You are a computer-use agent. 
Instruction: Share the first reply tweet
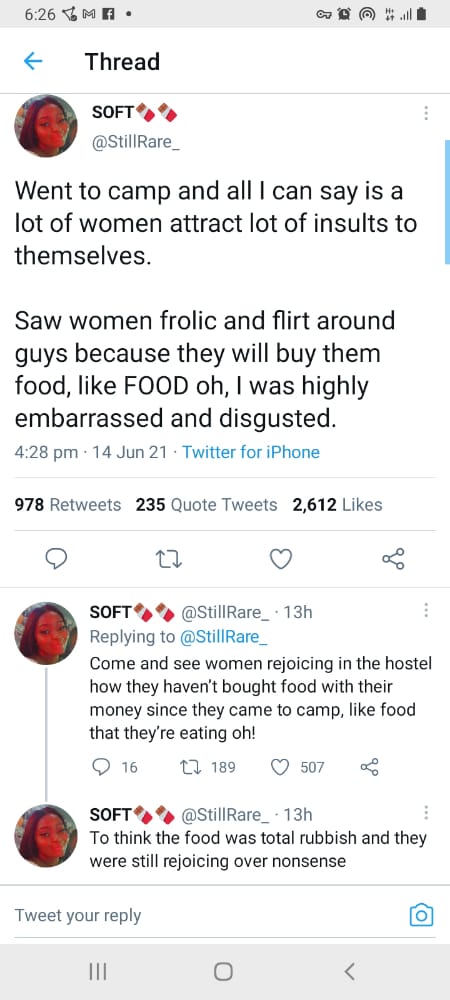pyautogui.click(x=370, y=767)
